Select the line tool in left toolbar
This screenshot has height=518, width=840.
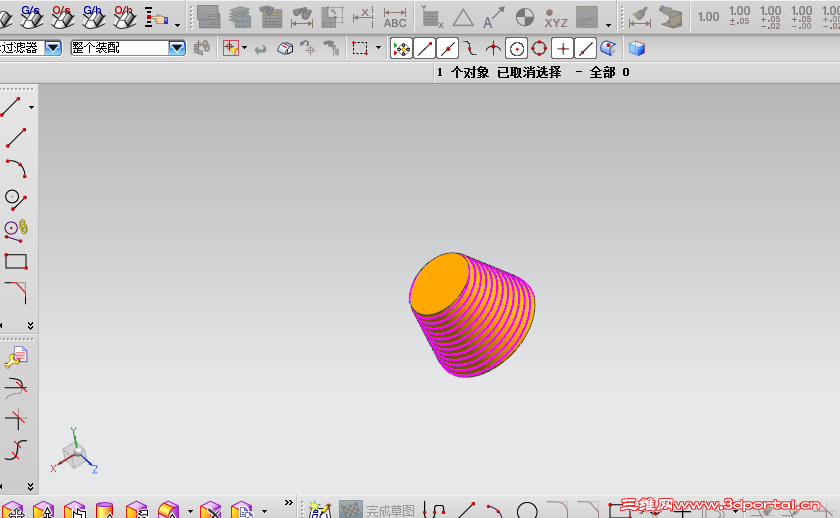[x=16, y=138]
